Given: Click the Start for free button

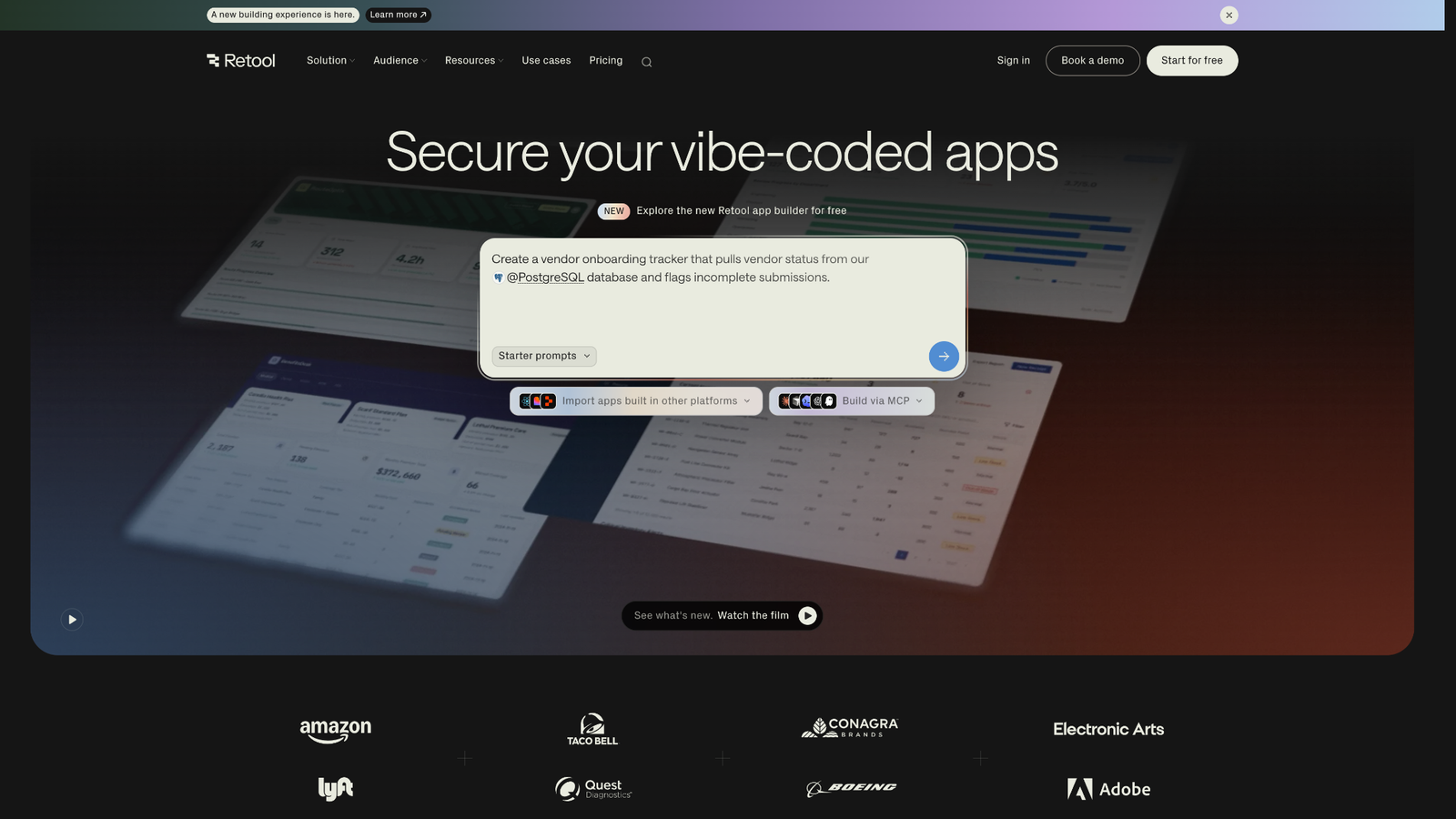Looking at the screenshot, I should click(x=1192, y=61).
